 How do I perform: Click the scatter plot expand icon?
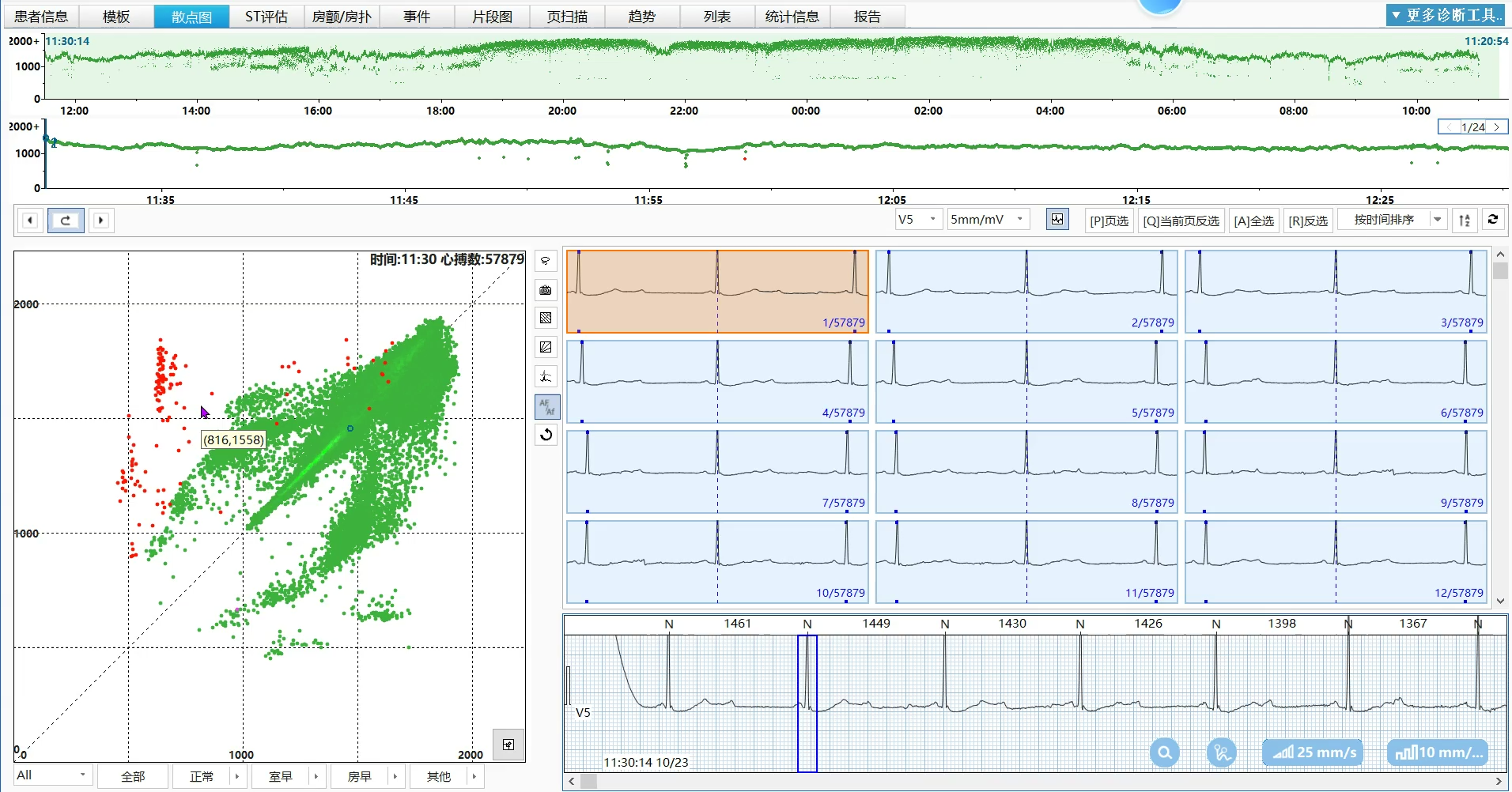[x=508, y=745]
